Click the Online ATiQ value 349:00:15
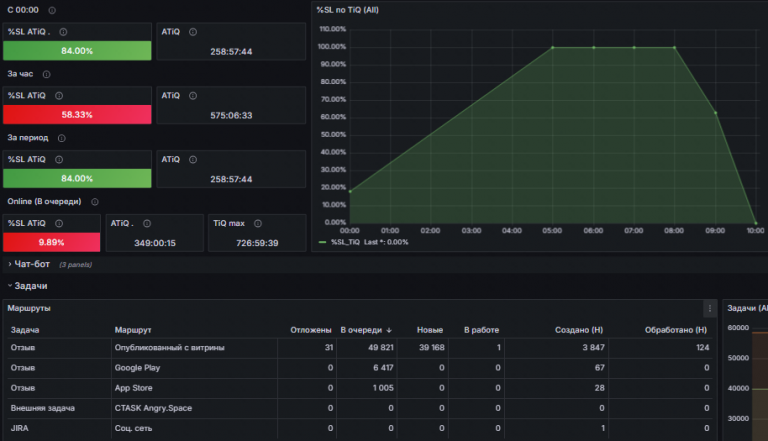This screenshot has height=441, width=768. 155,243
